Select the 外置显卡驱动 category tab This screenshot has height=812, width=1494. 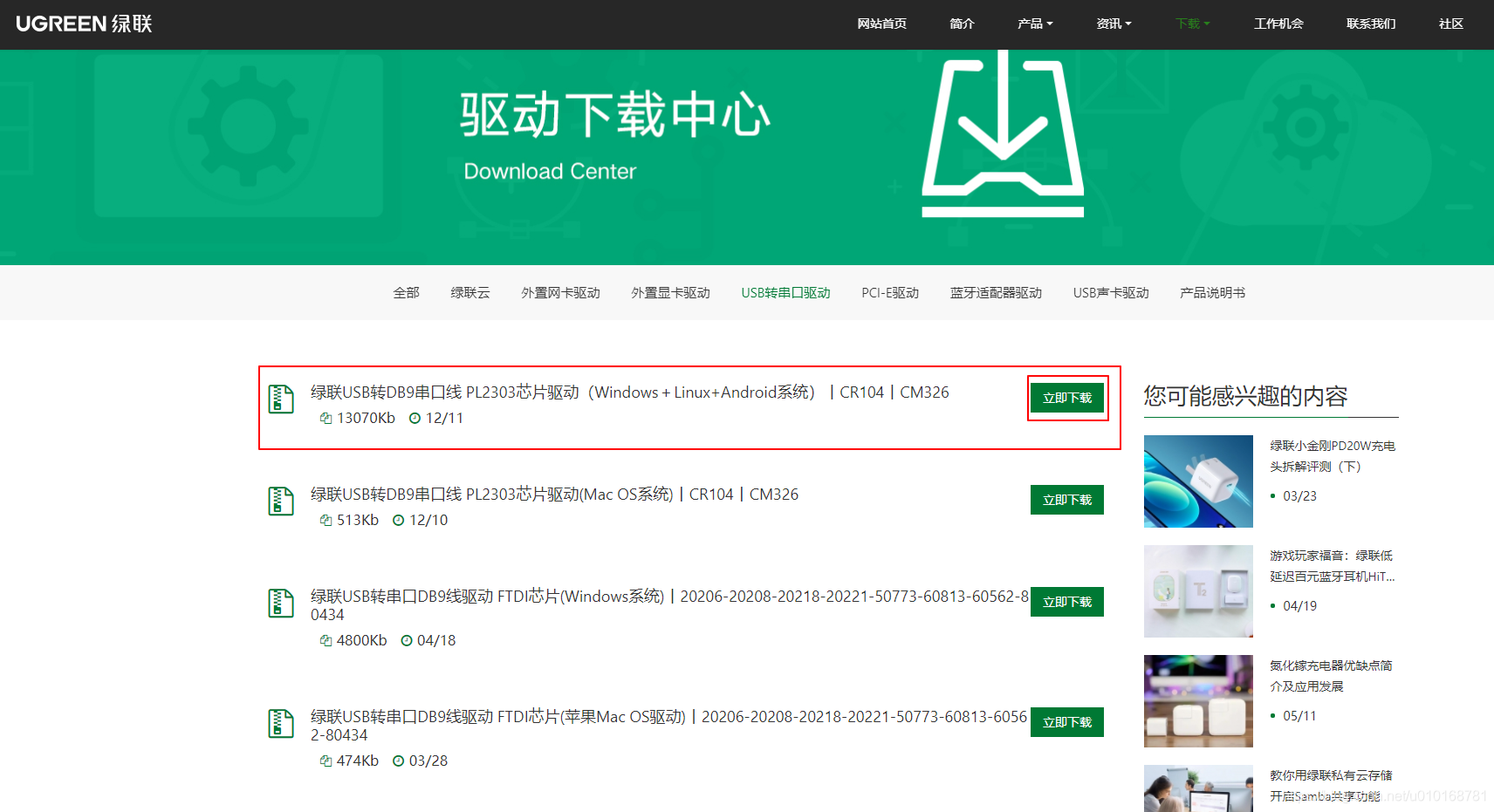pos(671,293)
